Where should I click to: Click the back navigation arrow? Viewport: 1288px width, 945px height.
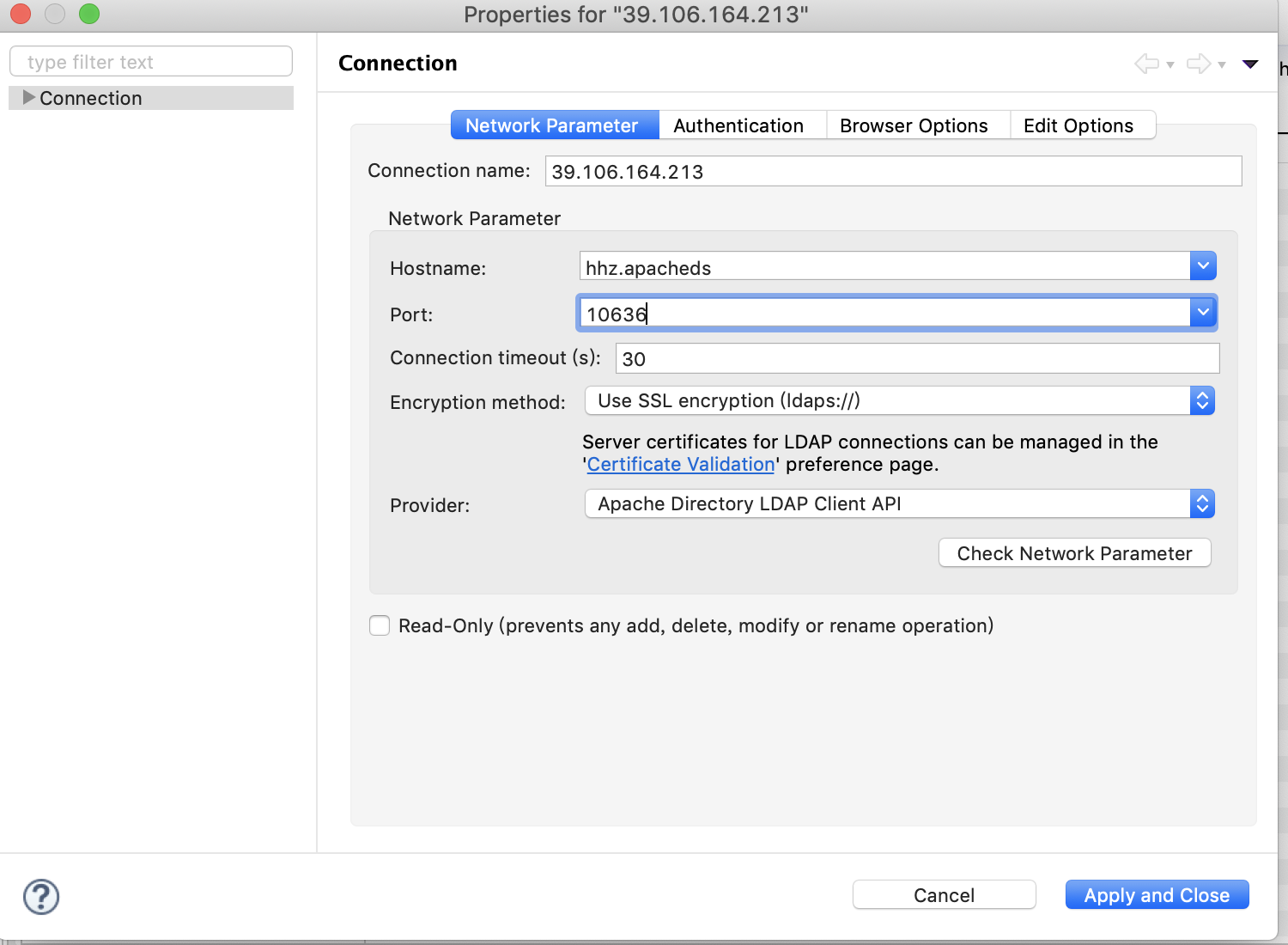[x=1146, y=64]
